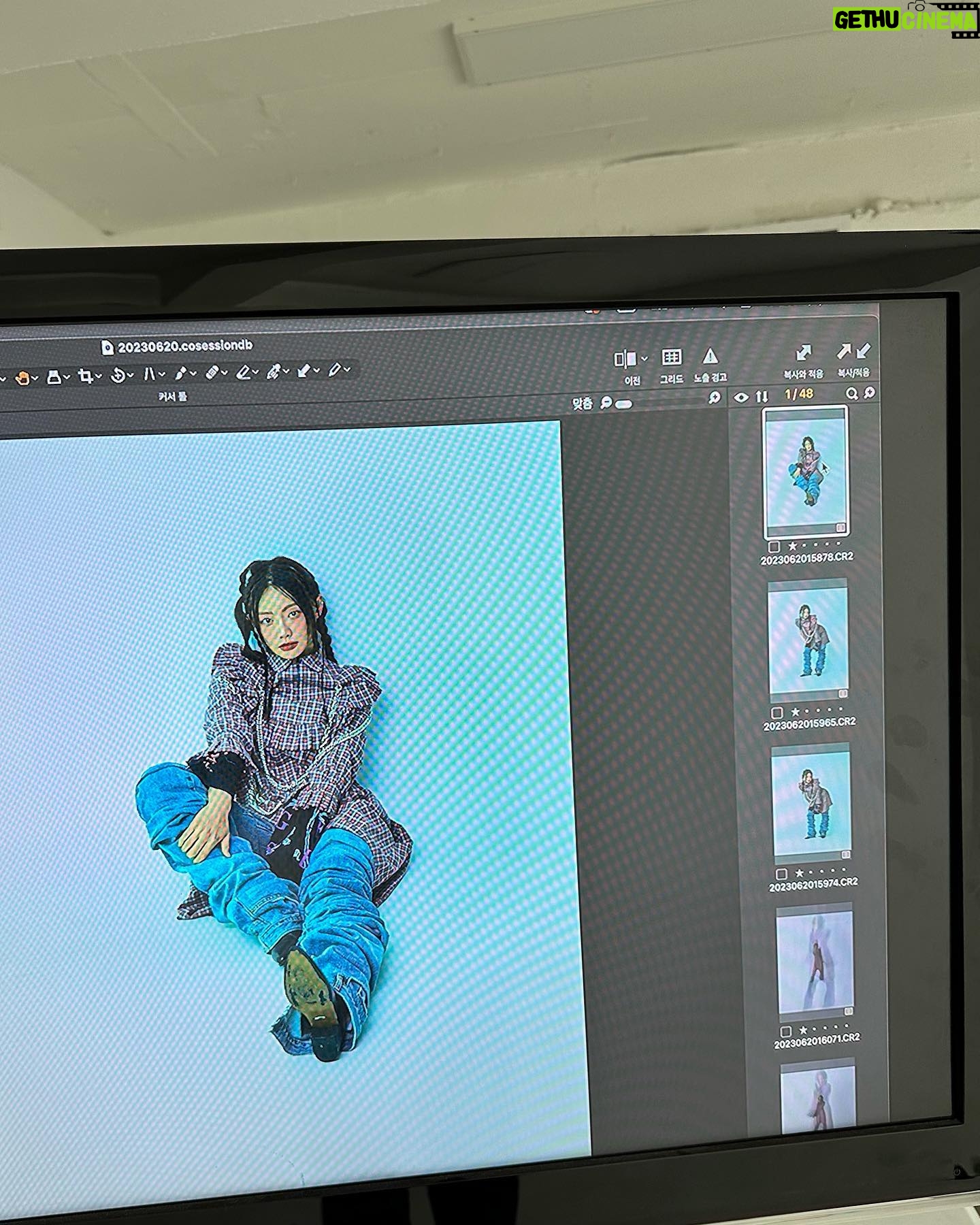Click the browser search magnifier icon
The height and width of the screenshot is (1225, 980).
tap(851, 393)
